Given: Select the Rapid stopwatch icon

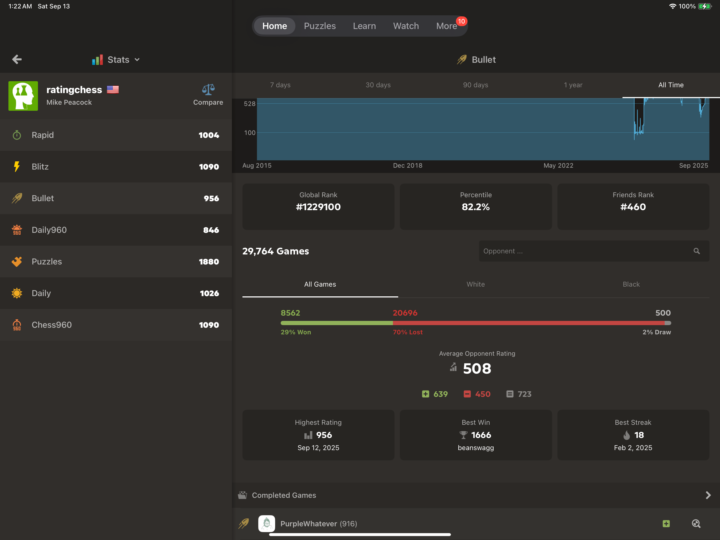Looking at the screenshot, I should 17,135.
